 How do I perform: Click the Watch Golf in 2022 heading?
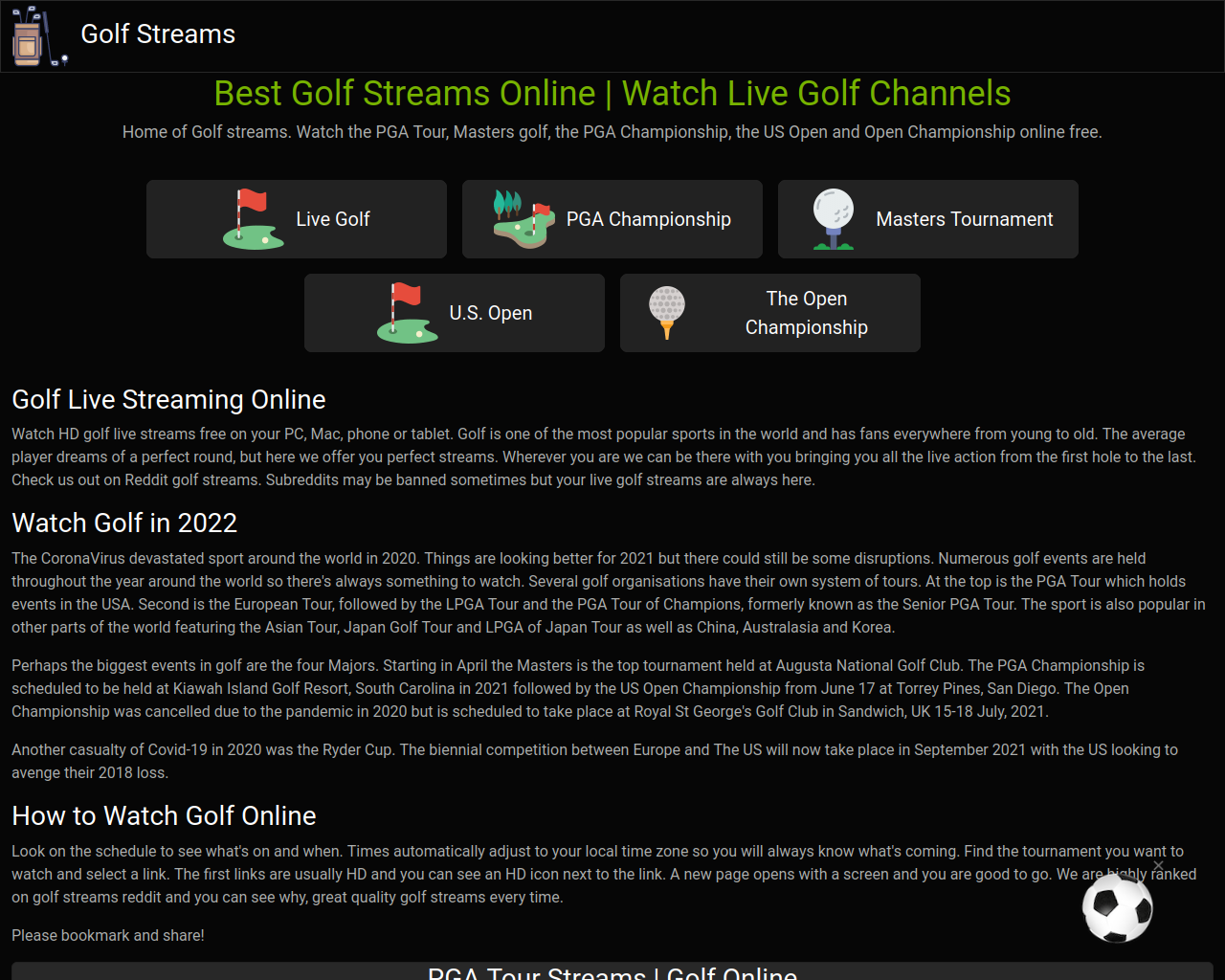(x=124, y=523)
